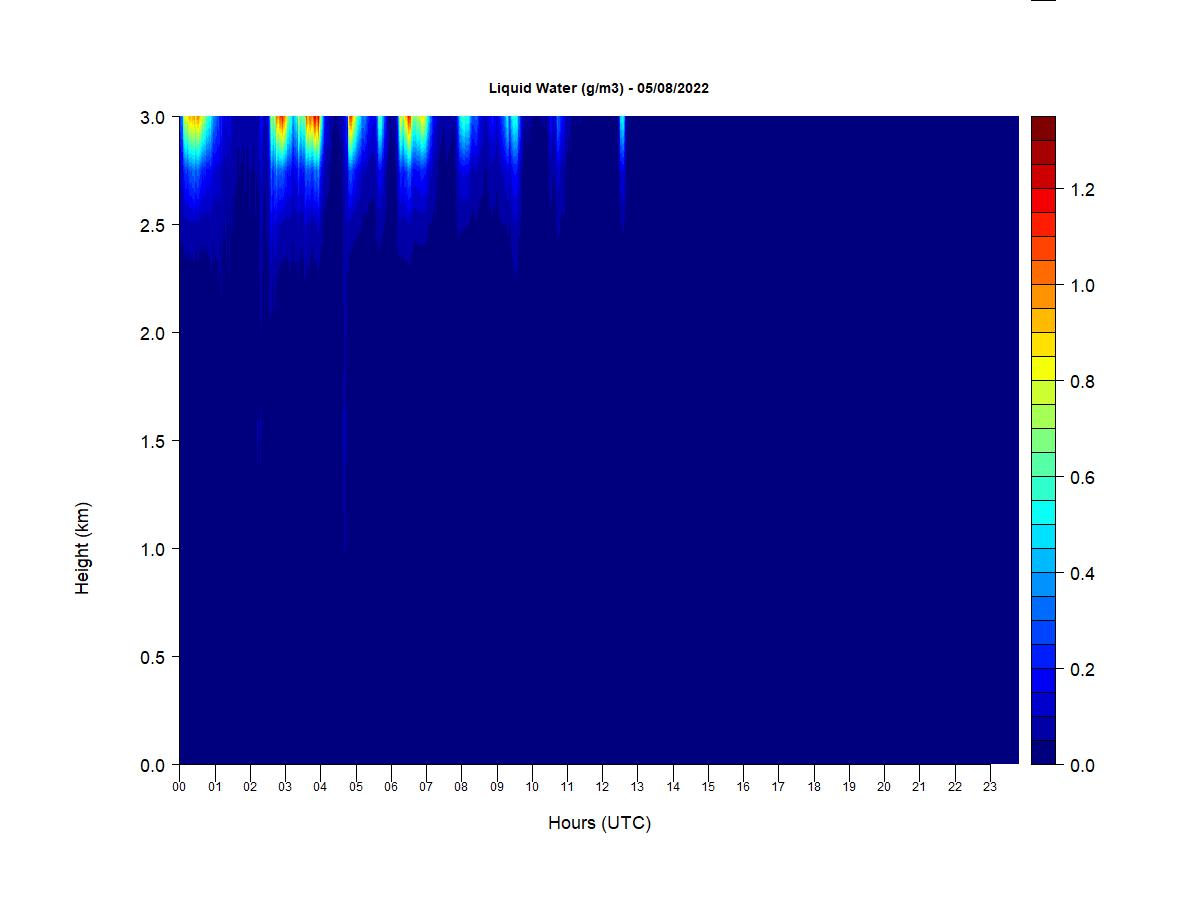Click the 0.0 height tick label on the y-axis
1200x900 pixels.
[x=153, y=765]
